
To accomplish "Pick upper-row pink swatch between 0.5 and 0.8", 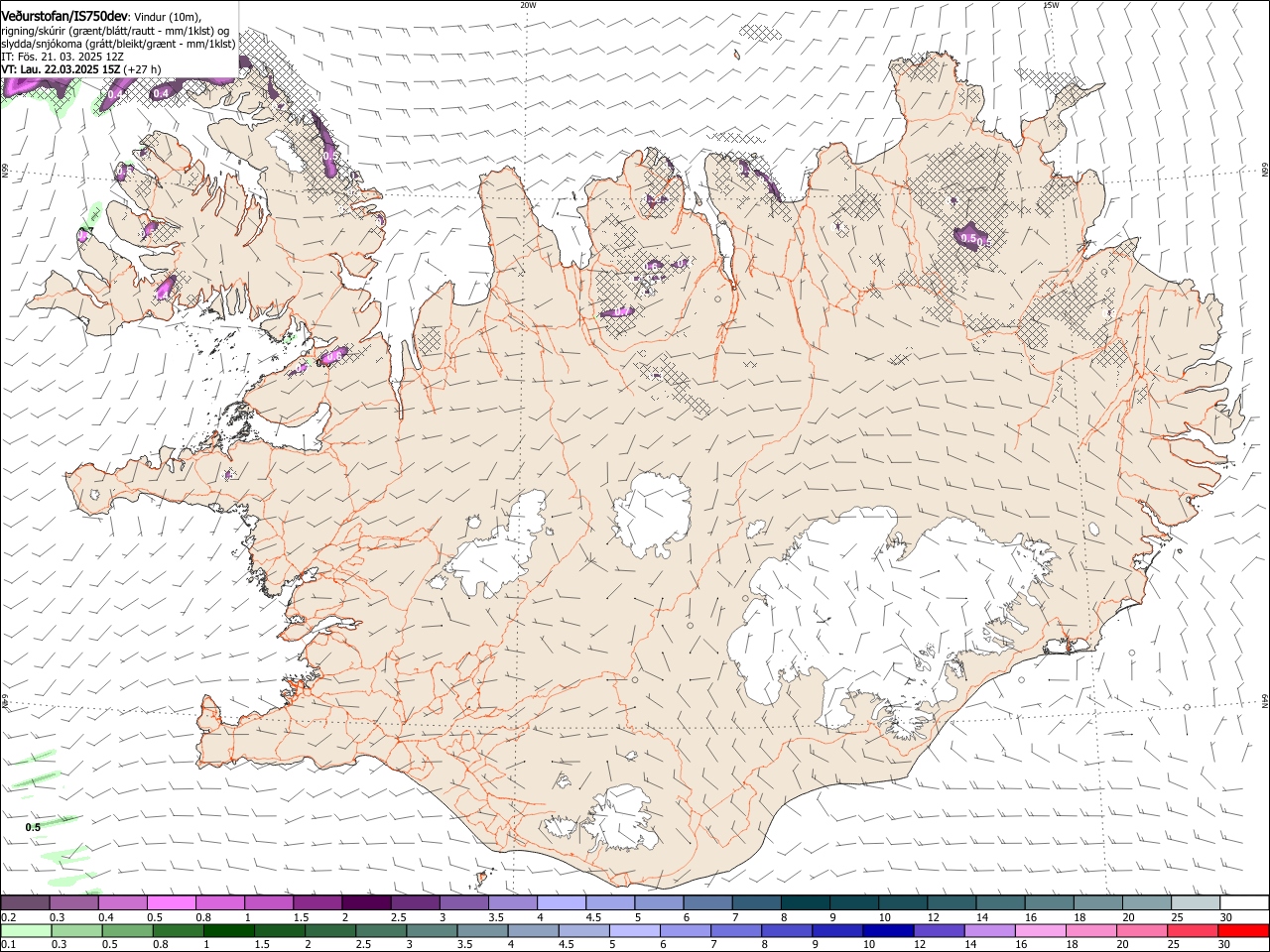I will (171, 903).
